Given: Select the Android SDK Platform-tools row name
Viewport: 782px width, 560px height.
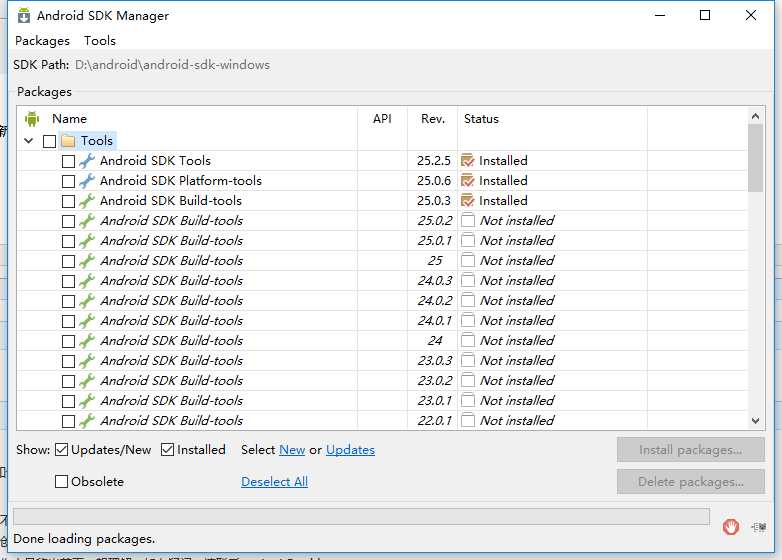Looking at the screenshot, I should [x=181, y=181].
